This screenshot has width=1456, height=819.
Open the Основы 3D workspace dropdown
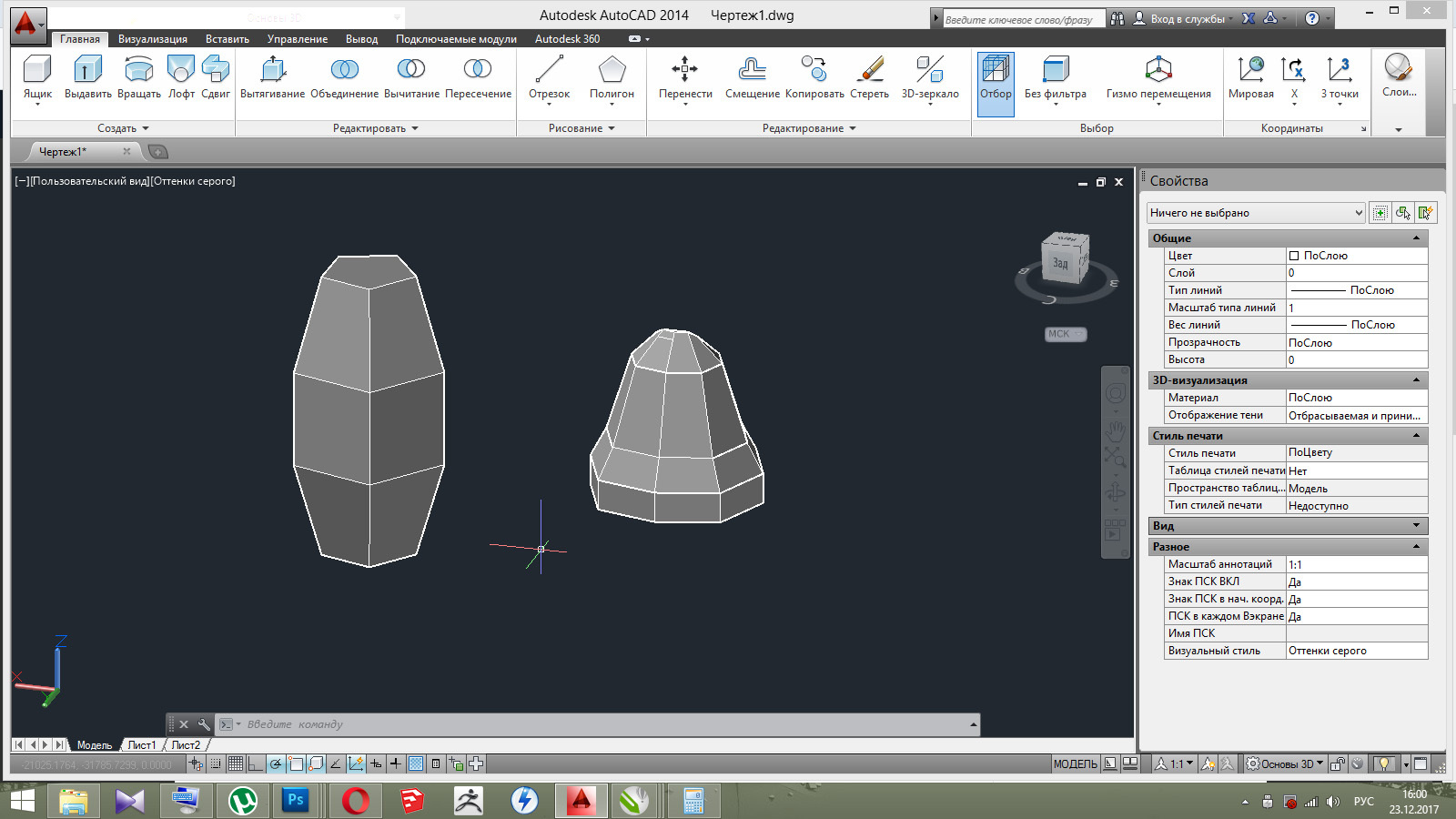tap(1285, 764)
